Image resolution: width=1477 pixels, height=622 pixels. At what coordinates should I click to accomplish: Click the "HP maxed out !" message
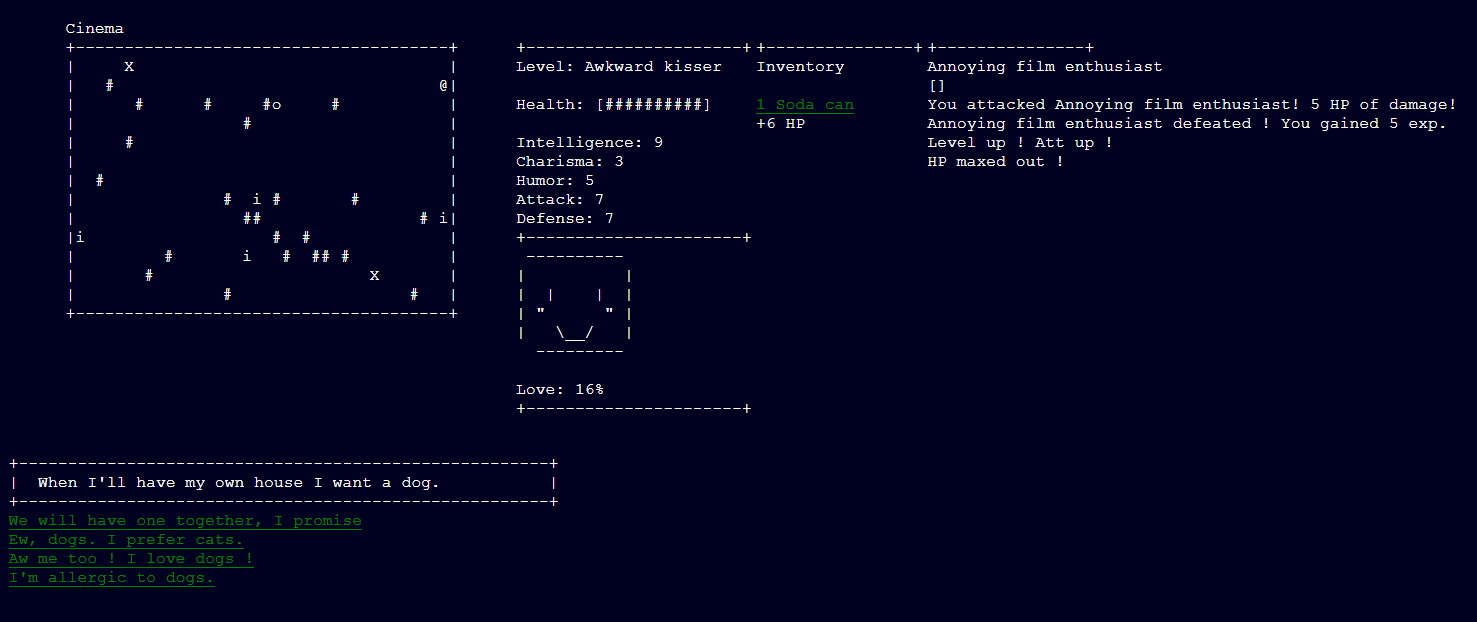pos(996,162)
